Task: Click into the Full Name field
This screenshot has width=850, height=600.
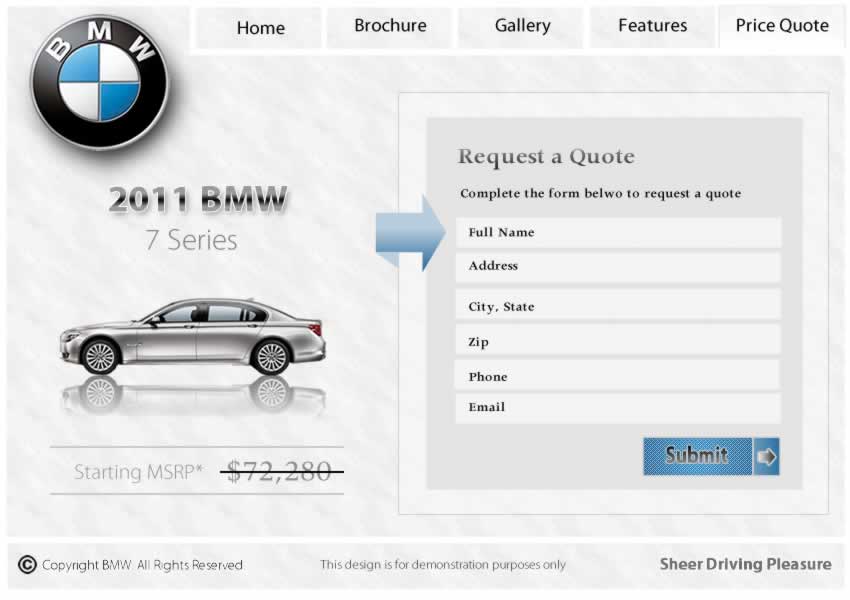Action: (618, 233)
